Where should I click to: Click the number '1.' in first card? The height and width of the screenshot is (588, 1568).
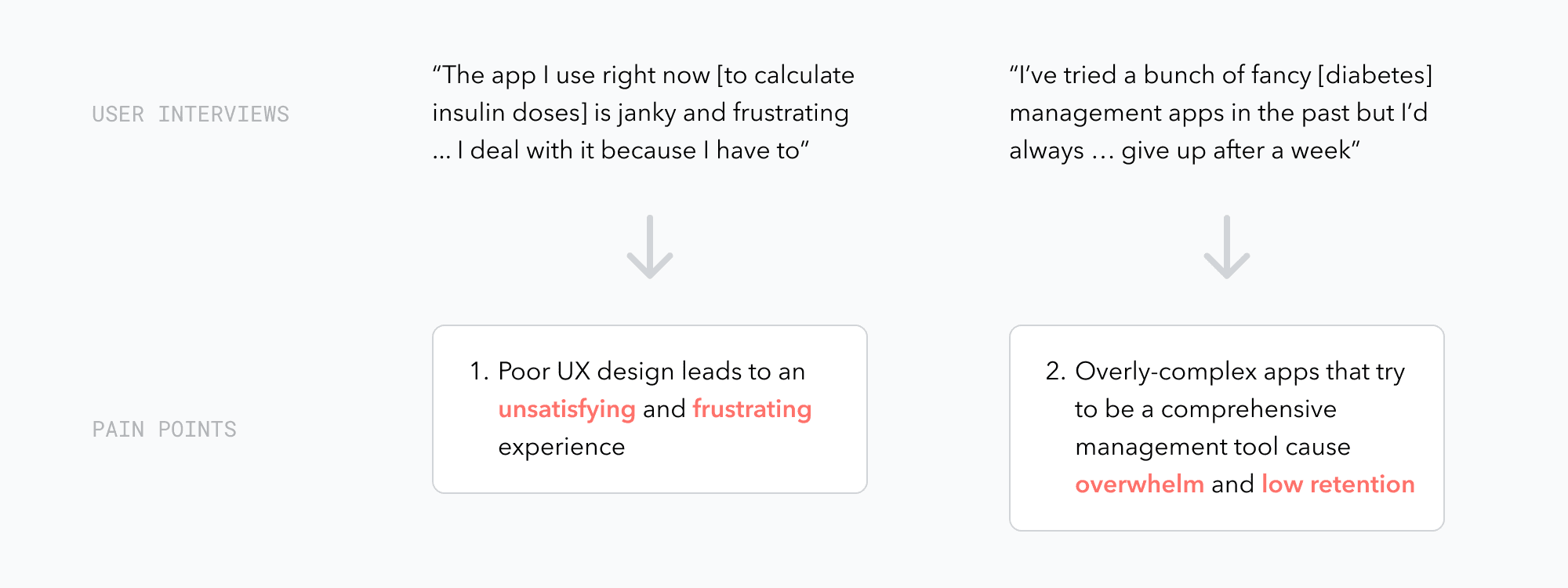[479, 372]
